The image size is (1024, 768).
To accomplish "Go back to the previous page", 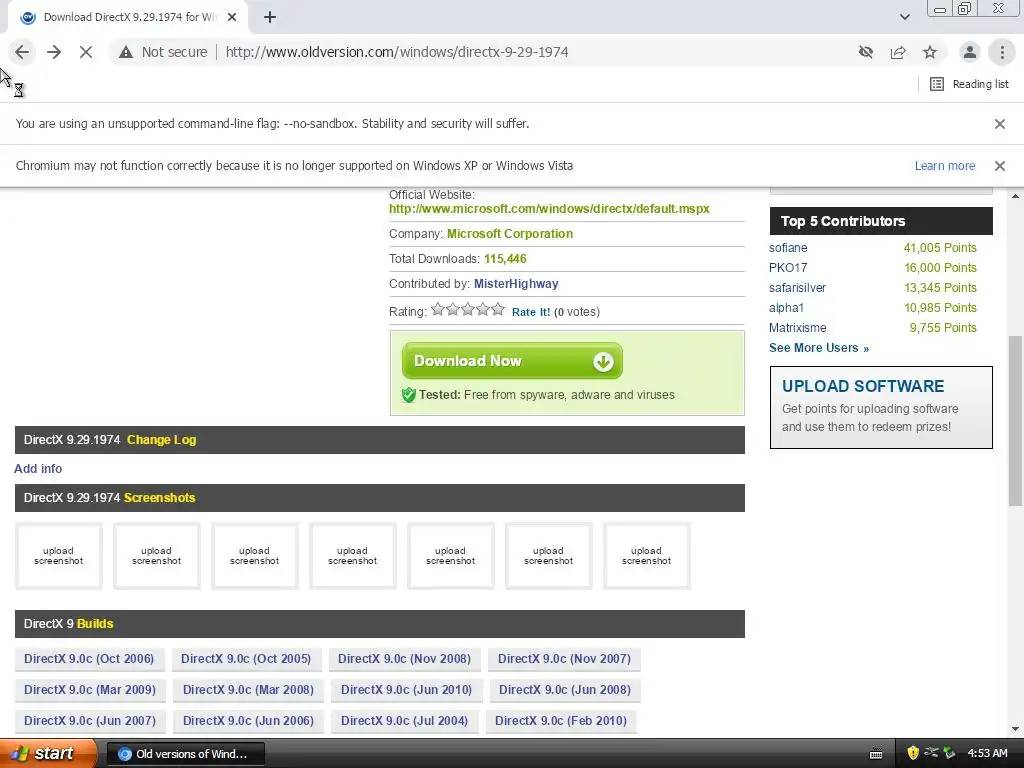I will pyautogui.click(x=22, y=52).
